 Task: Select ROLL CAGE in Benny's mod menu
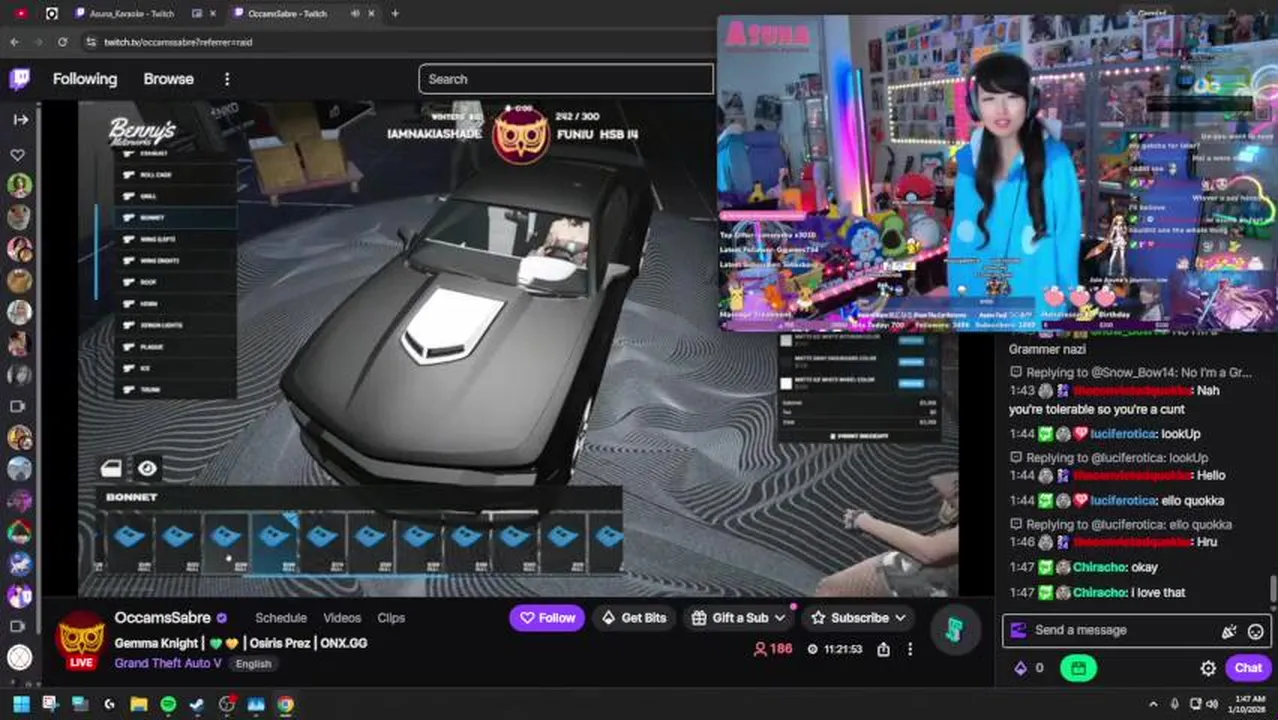pyautogui.click(x=176, y=174)
